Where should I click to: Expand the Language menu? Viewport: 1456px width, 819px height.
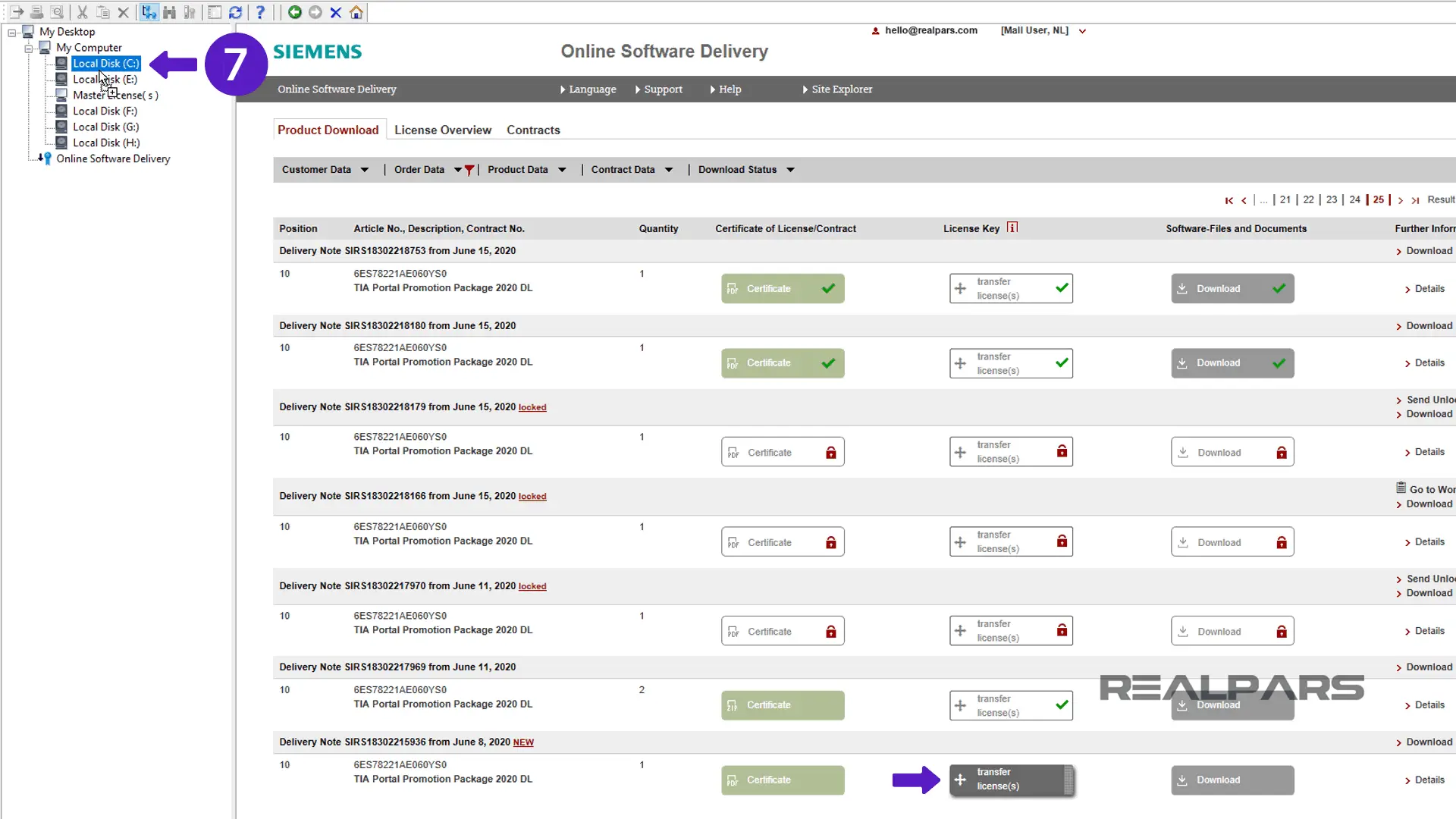pos(588,89)
